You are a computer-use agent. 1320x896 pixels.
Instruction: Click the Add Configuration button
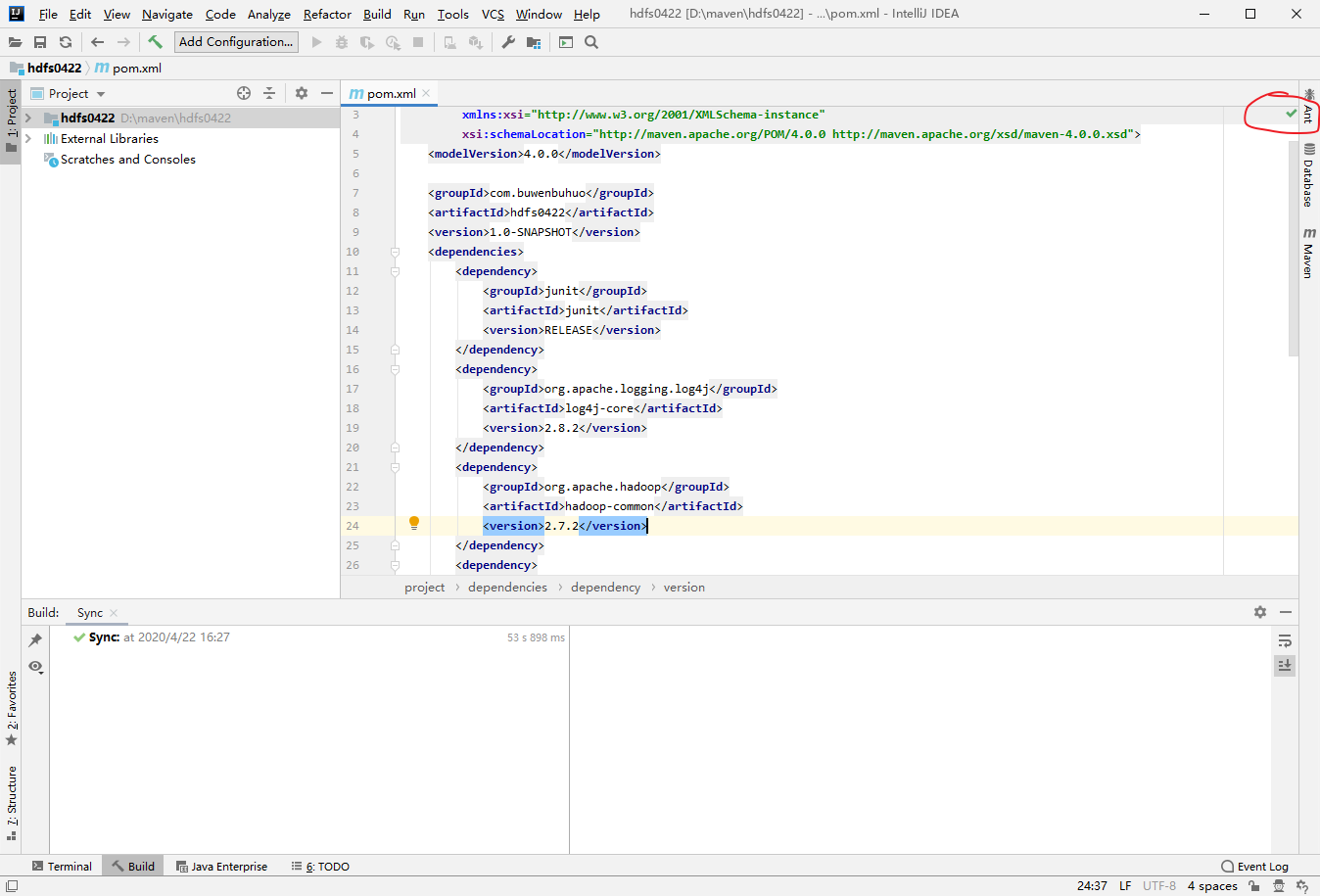(x=236, y=42)
